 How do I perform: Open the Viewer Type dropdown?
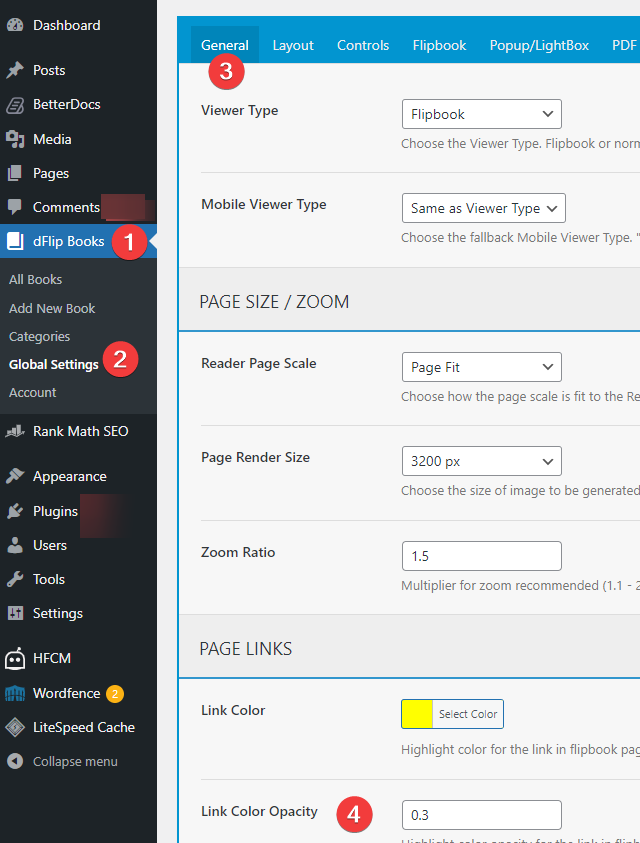[481, 114]
